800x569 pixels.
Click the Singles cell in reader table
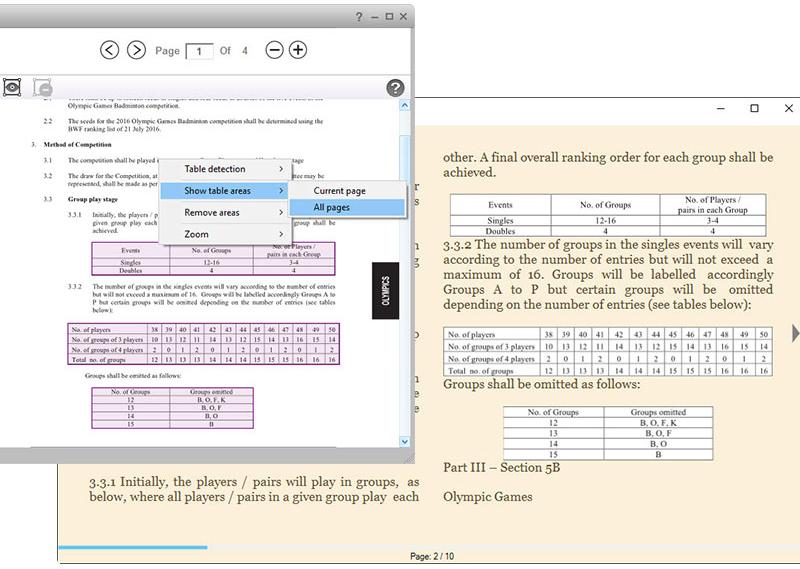tap(500, 220)
